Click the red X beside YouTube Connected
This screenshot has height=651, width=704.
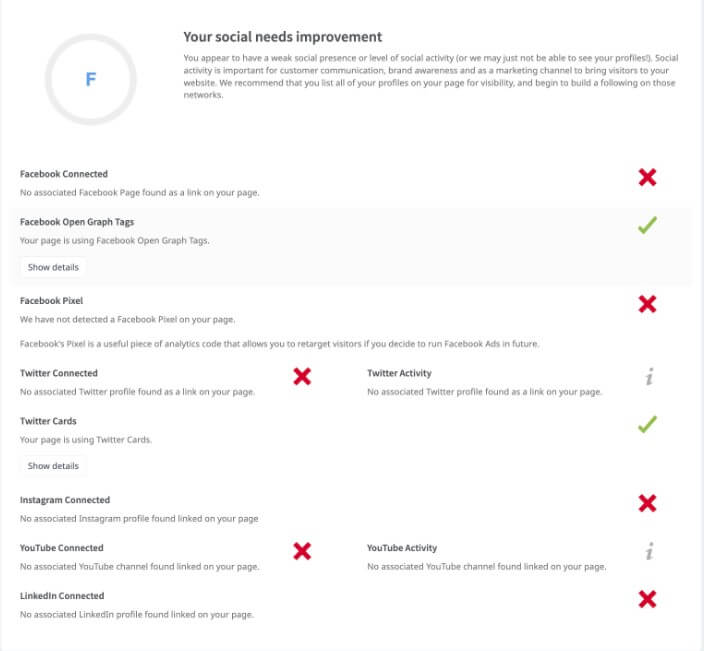pos(302,551)
